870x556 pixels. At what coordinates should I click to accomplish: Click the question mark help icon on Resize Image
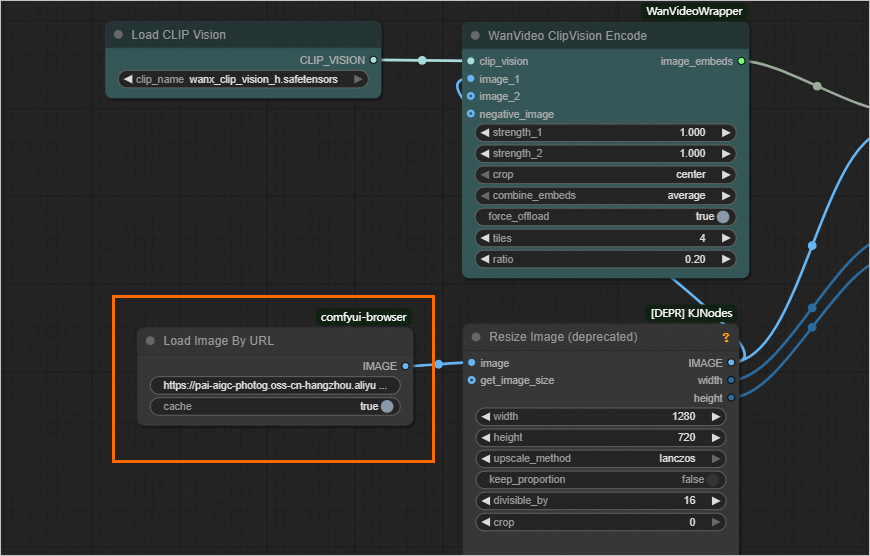coord(725,338)
